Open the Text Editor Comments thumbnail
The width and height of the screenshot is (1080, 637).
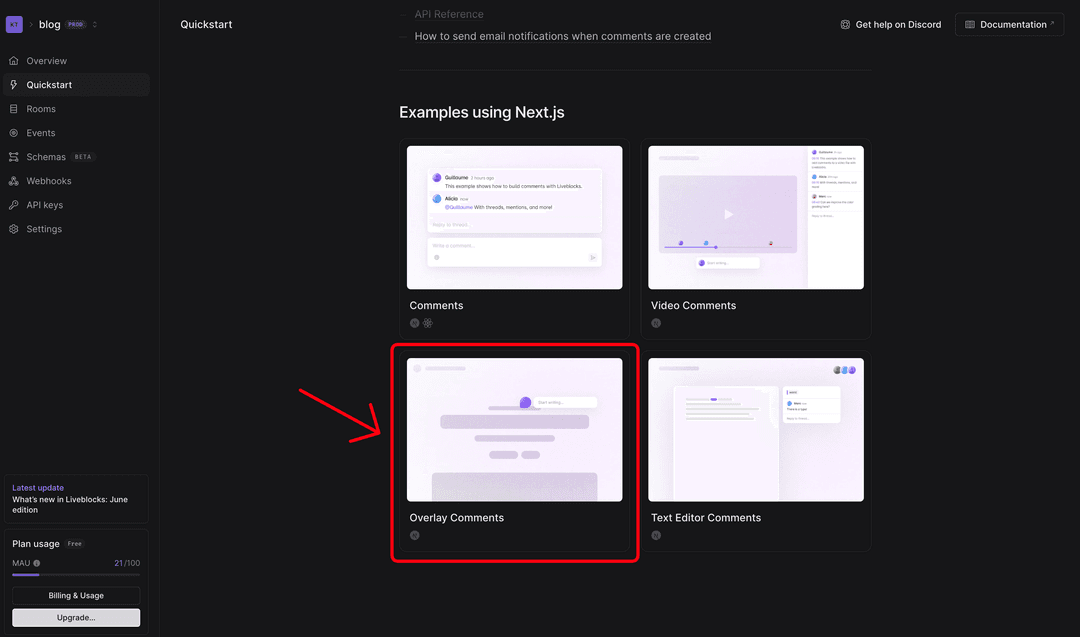click(756, 430)
